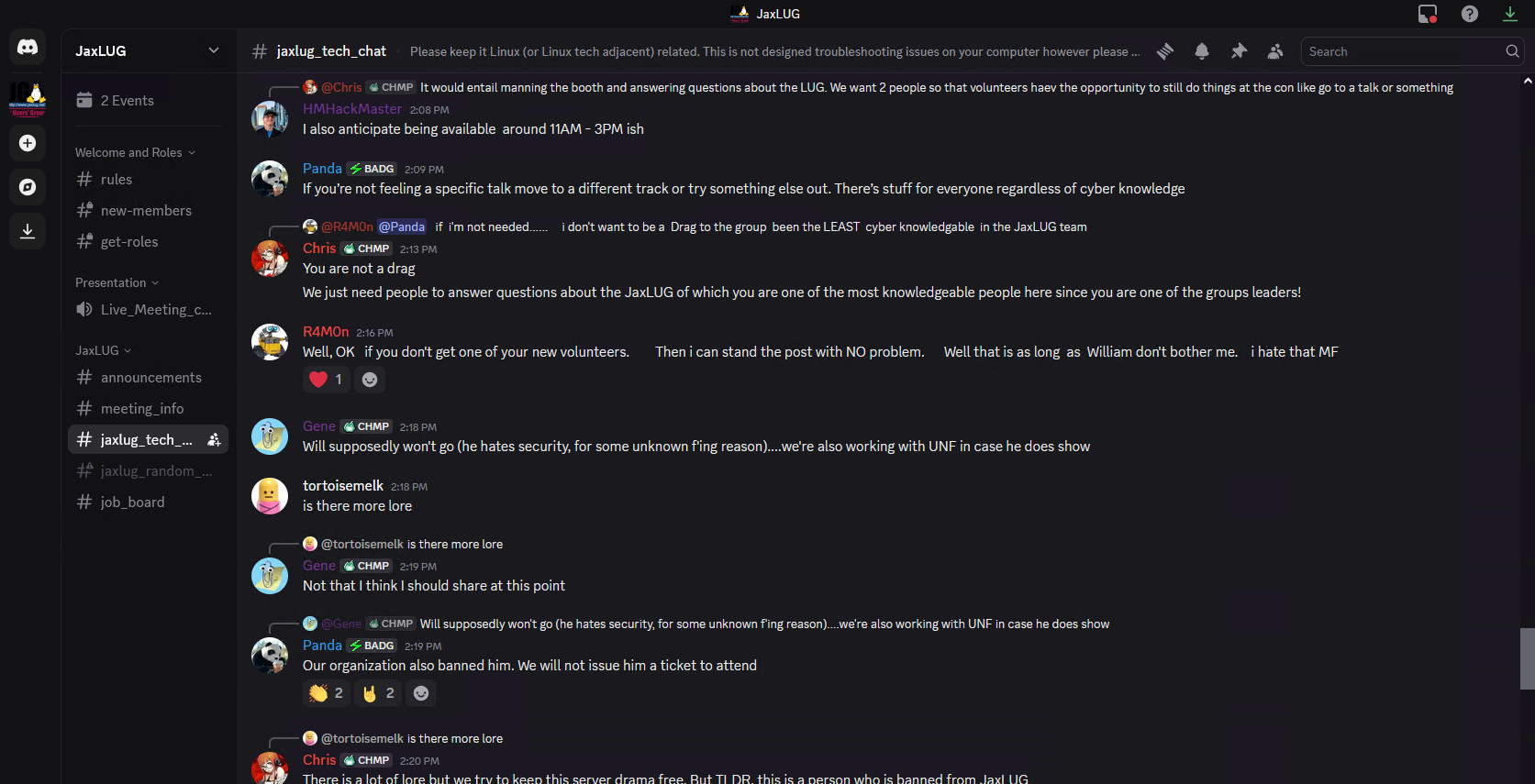Toggle the clap reaction on Panda's message

pyautogui.click(x=326, y=693)
